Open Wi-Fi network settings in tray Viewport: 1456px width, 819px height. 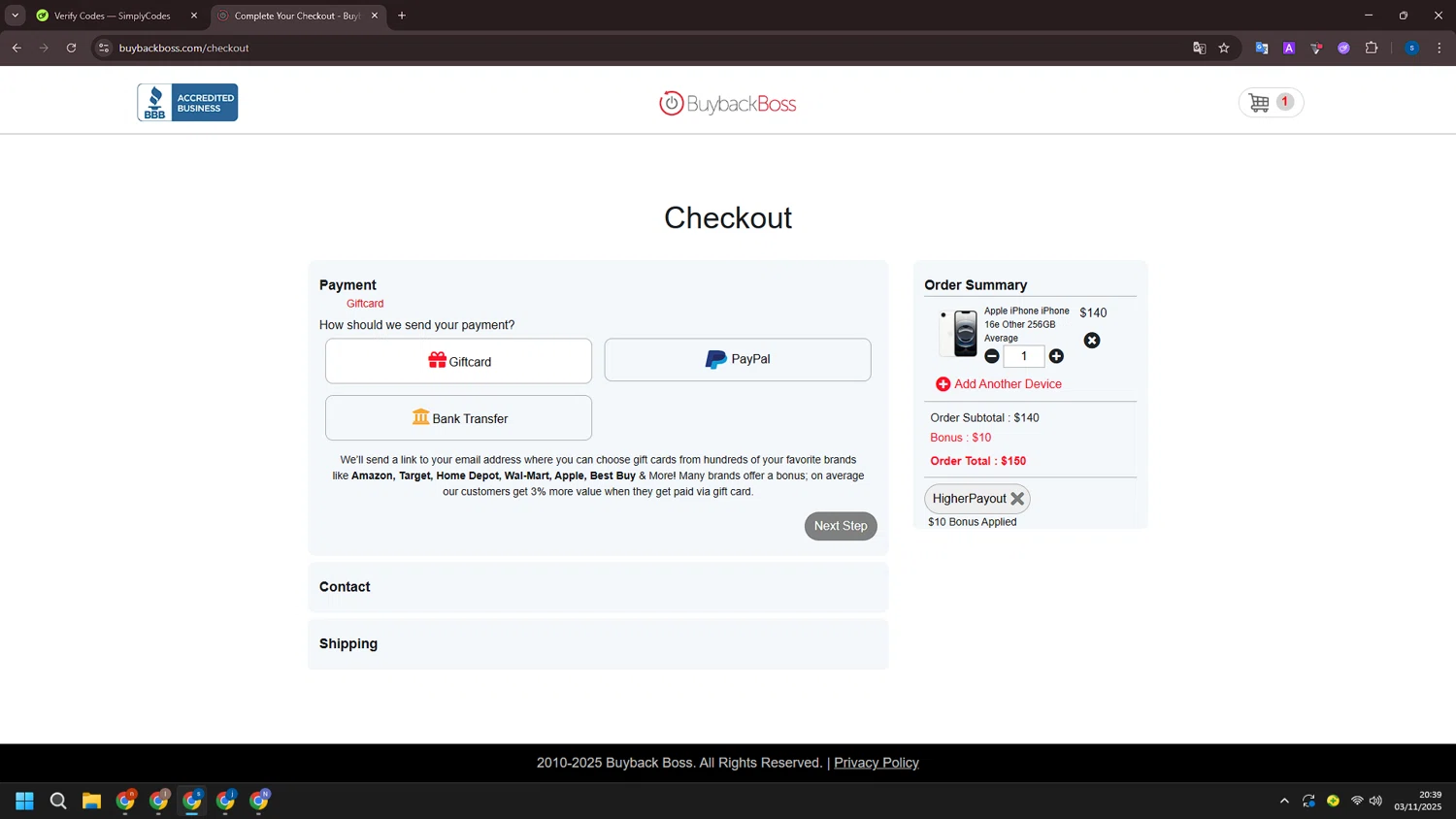[1357, 801]
